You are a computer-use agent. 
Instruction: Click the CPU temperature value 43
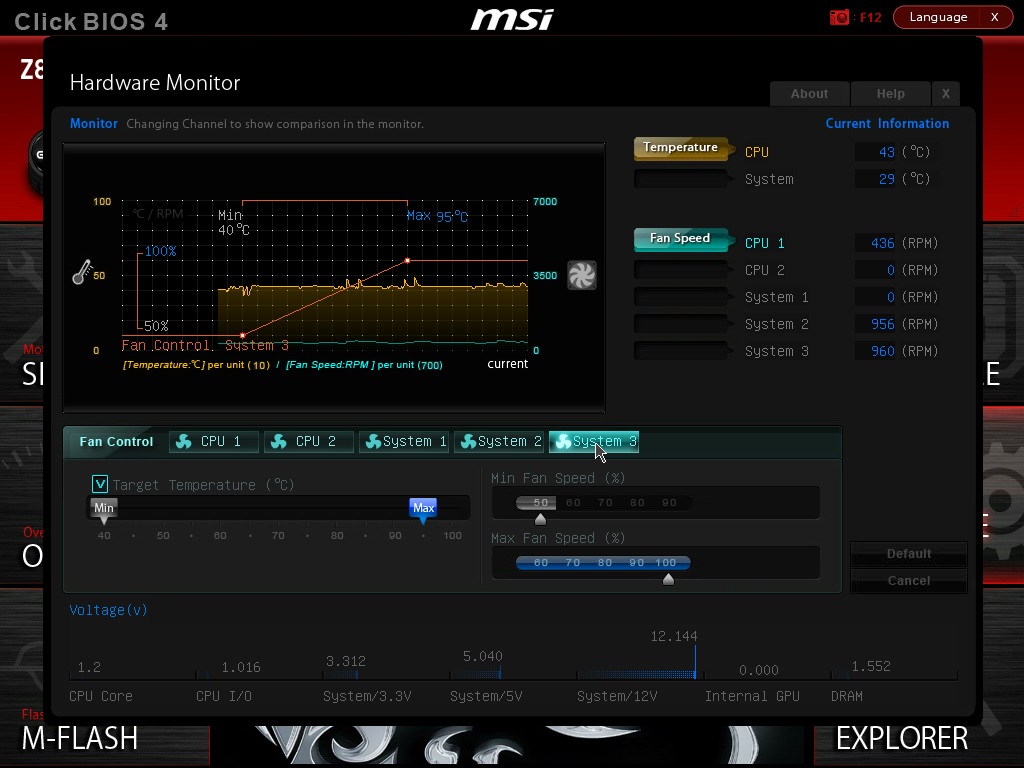click(x=886, y=152)
